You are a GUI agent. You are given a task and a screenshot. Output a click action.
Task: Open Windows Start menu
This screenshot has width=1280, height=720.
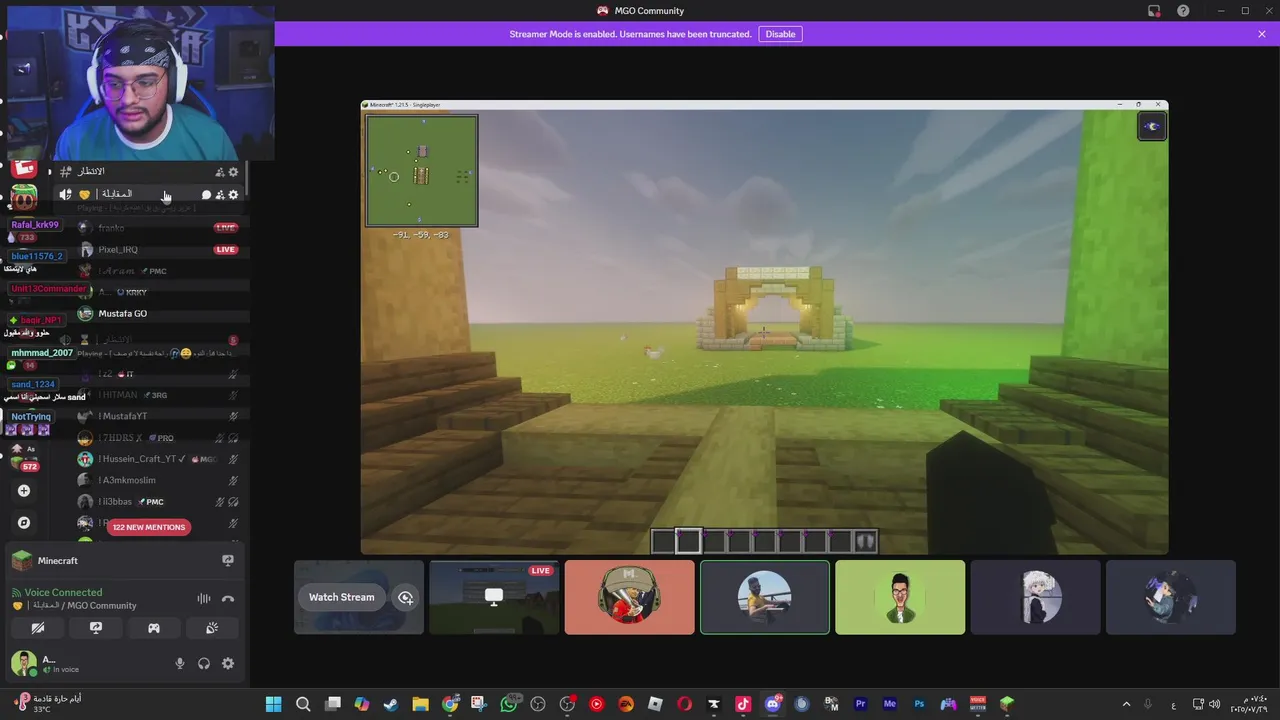coord(273,704)
